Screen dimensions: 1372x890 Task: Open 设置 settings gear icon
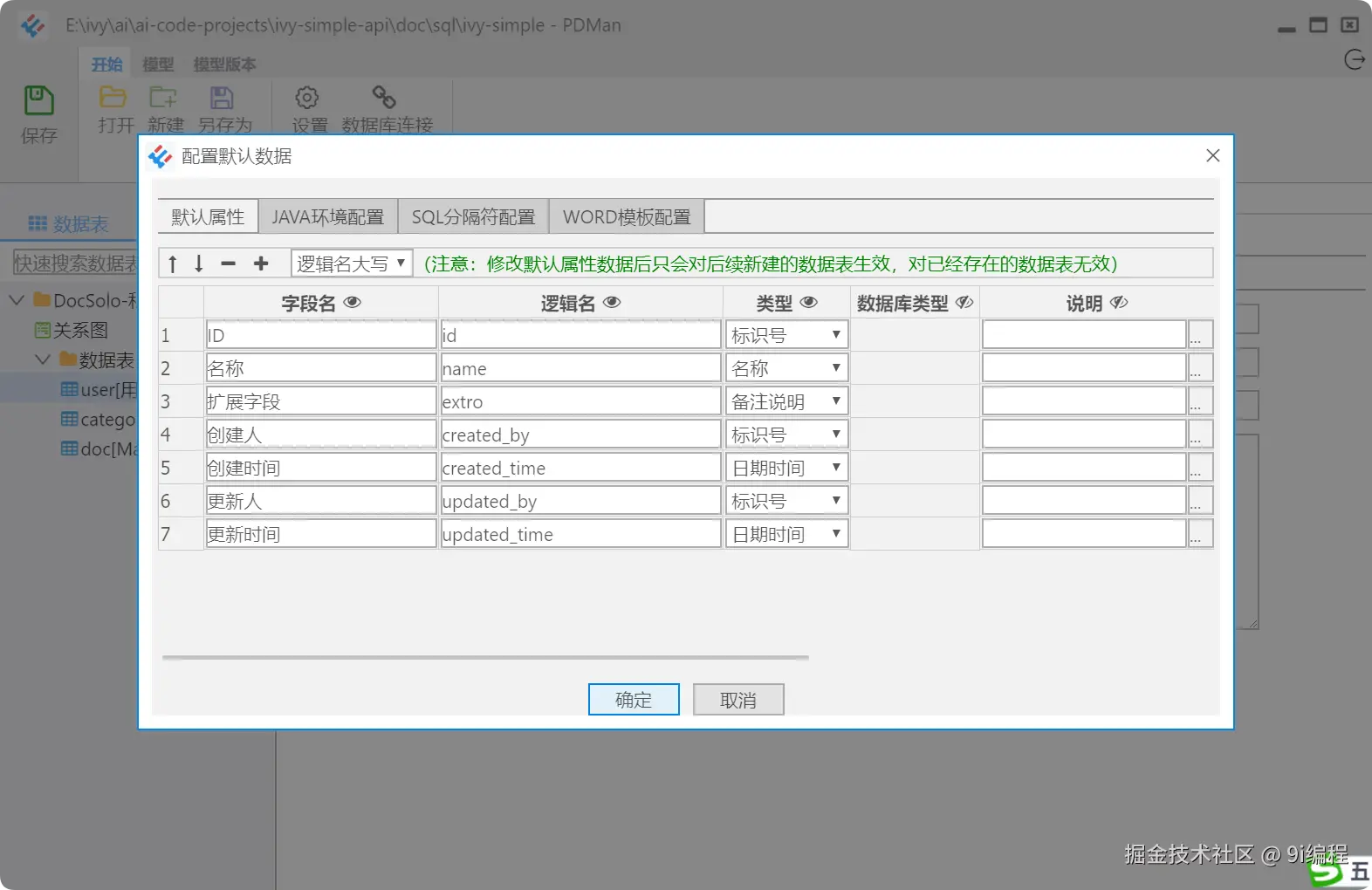pos(307,97)
